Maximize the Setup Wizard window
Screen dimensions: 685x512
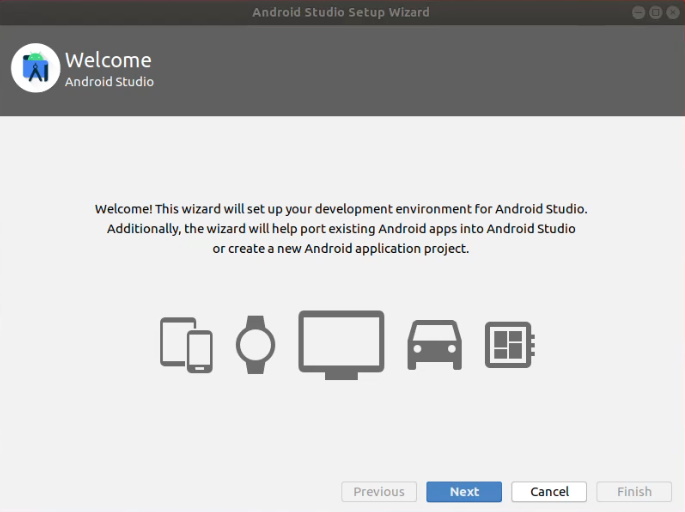(655, 13)
